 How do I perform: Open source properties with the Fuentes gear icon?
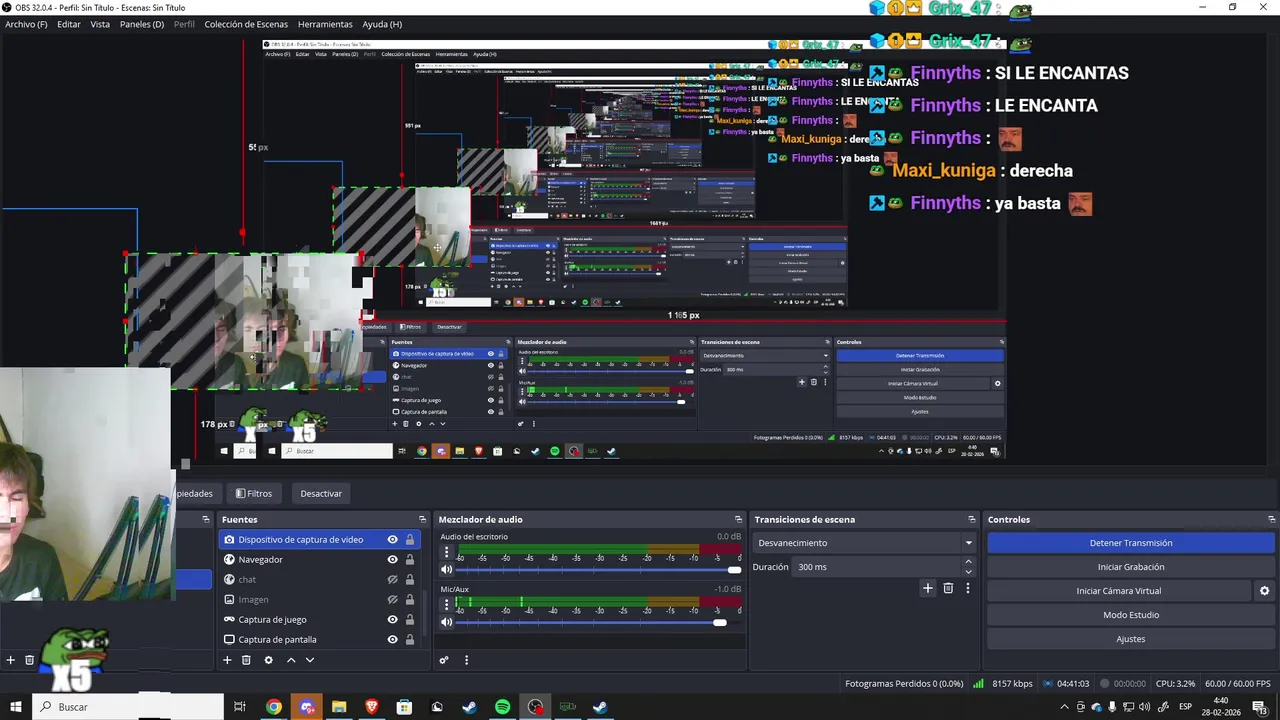268,660
